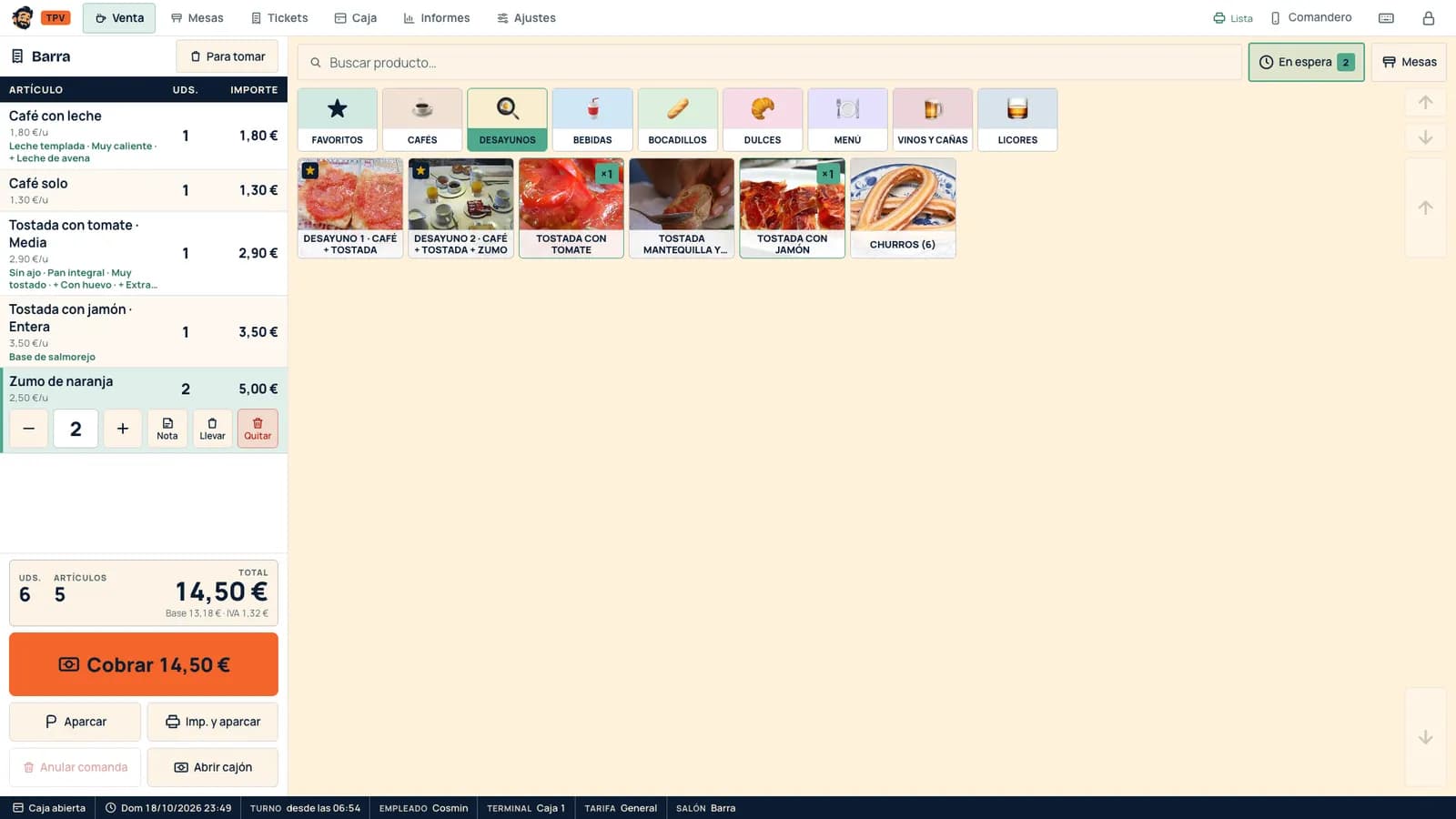The width and height of the screenshot is (1456, 819).
Task: Add Churros (6) product
Action: pyautogui.click(x=903, y=208)
